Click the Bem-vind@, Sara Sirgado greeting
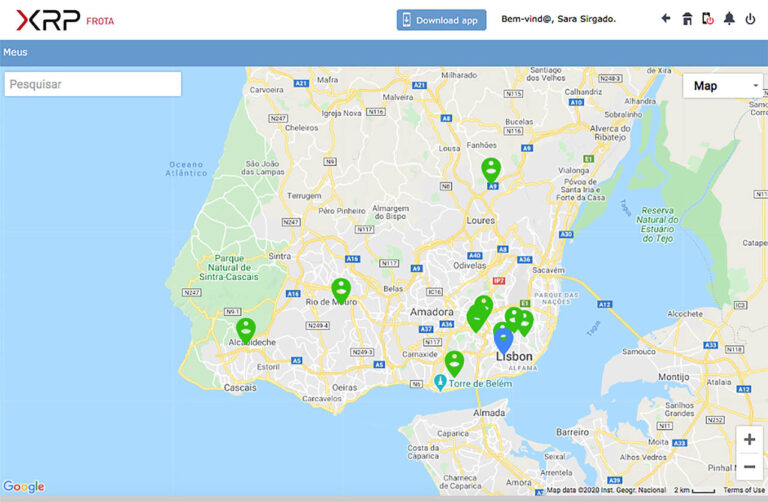 click(x=558, y=19)
